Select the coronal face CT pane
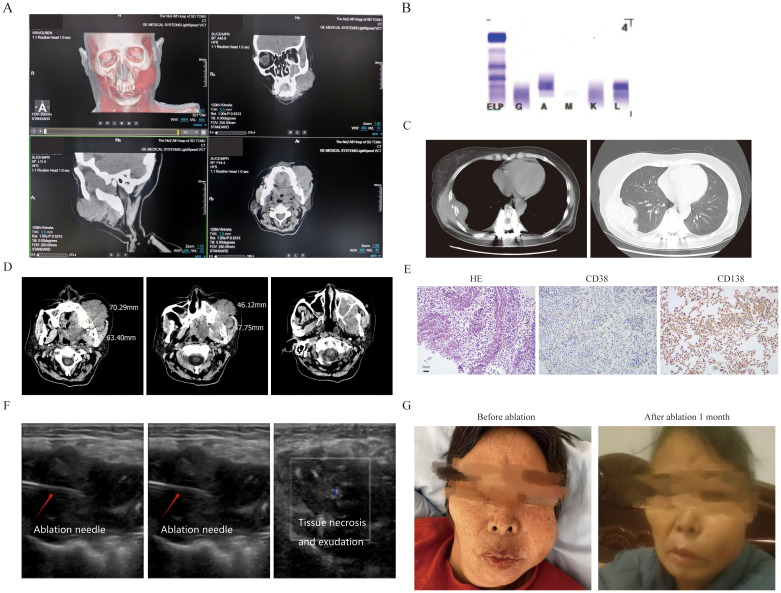The height and width of the screenshot is (593, 781). pos(295,74)
